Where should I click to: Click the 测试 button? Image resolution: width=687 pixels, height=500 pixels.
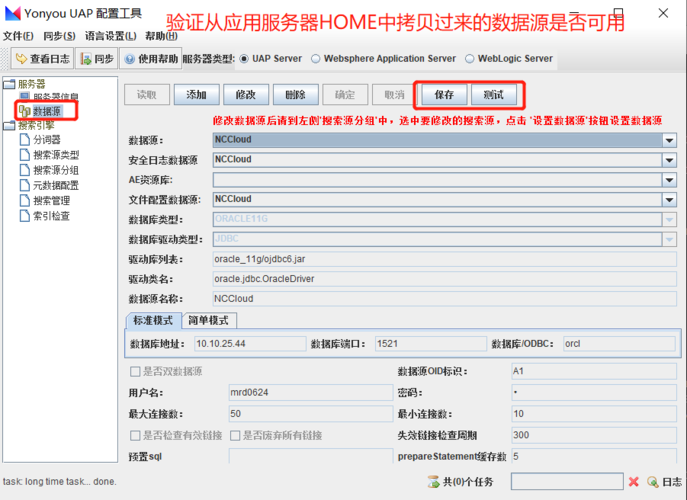(x=494, y=95)
